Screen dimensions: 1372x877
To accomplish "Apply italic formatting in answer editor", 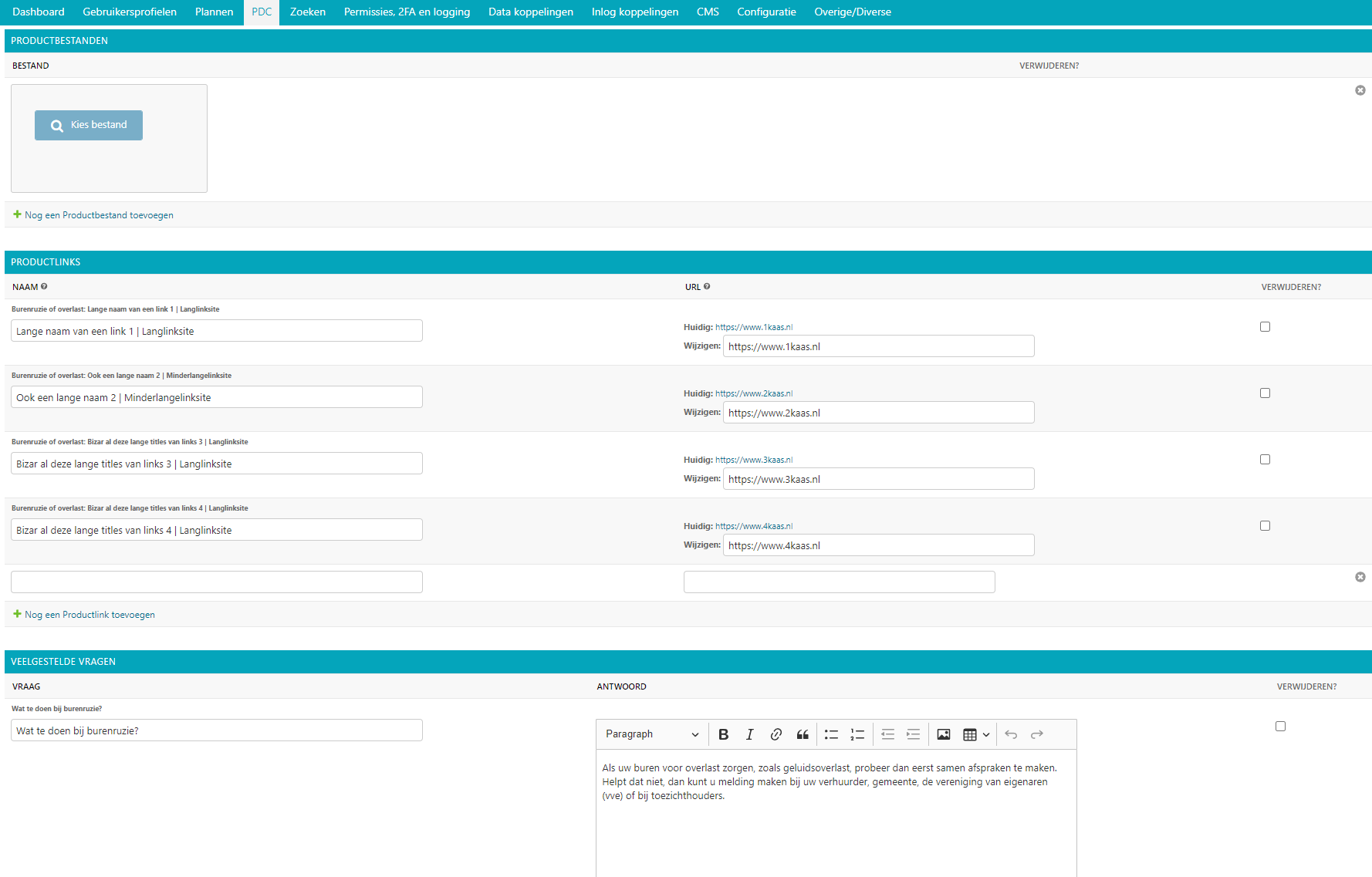I will coord(749,734).
